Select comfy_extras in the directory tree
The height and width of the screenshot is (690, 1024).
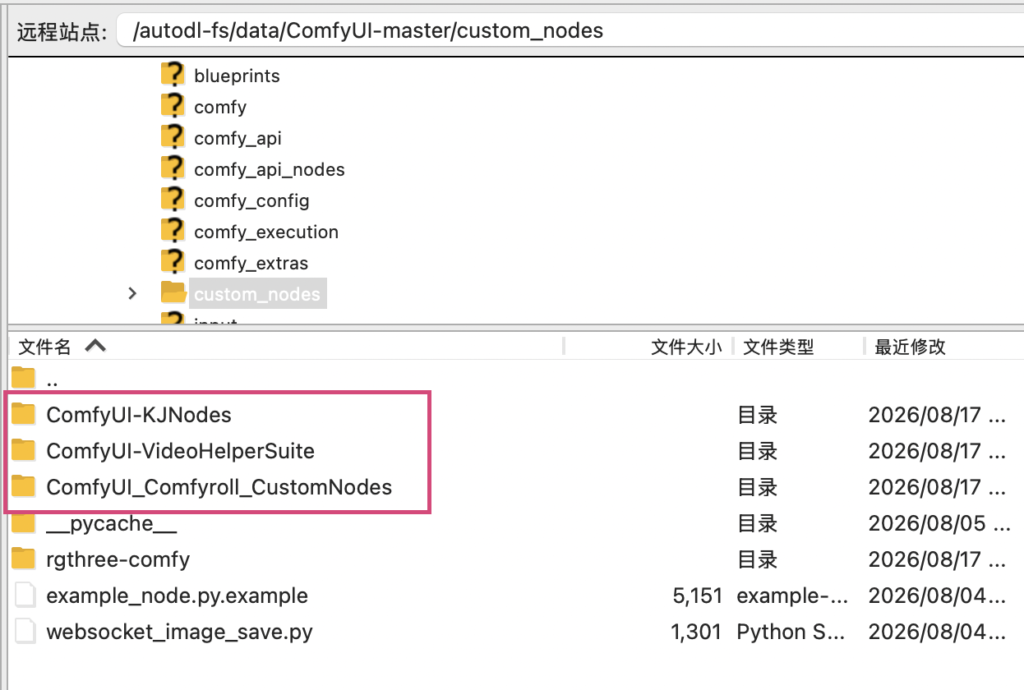[x=251, y=263]
